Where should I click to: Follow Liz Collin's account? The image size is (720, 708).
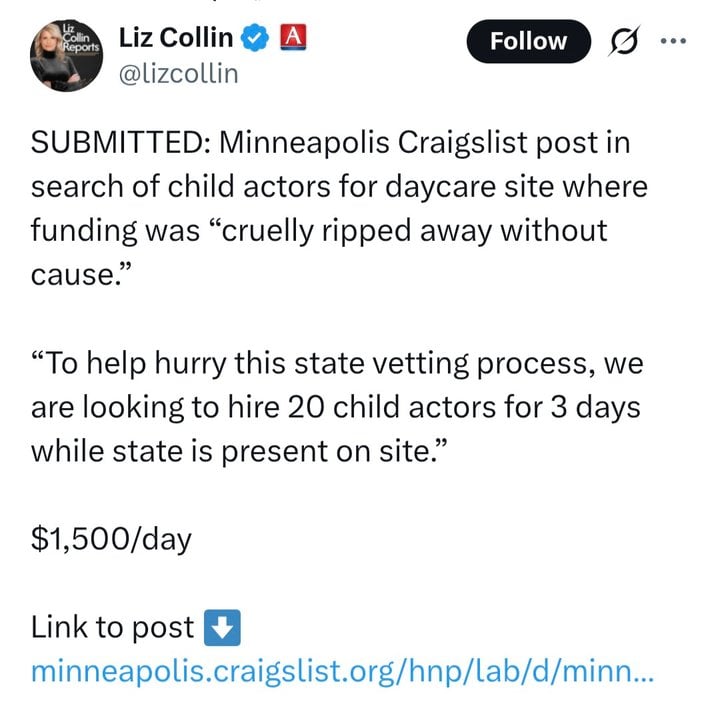(x=528, y=42)
